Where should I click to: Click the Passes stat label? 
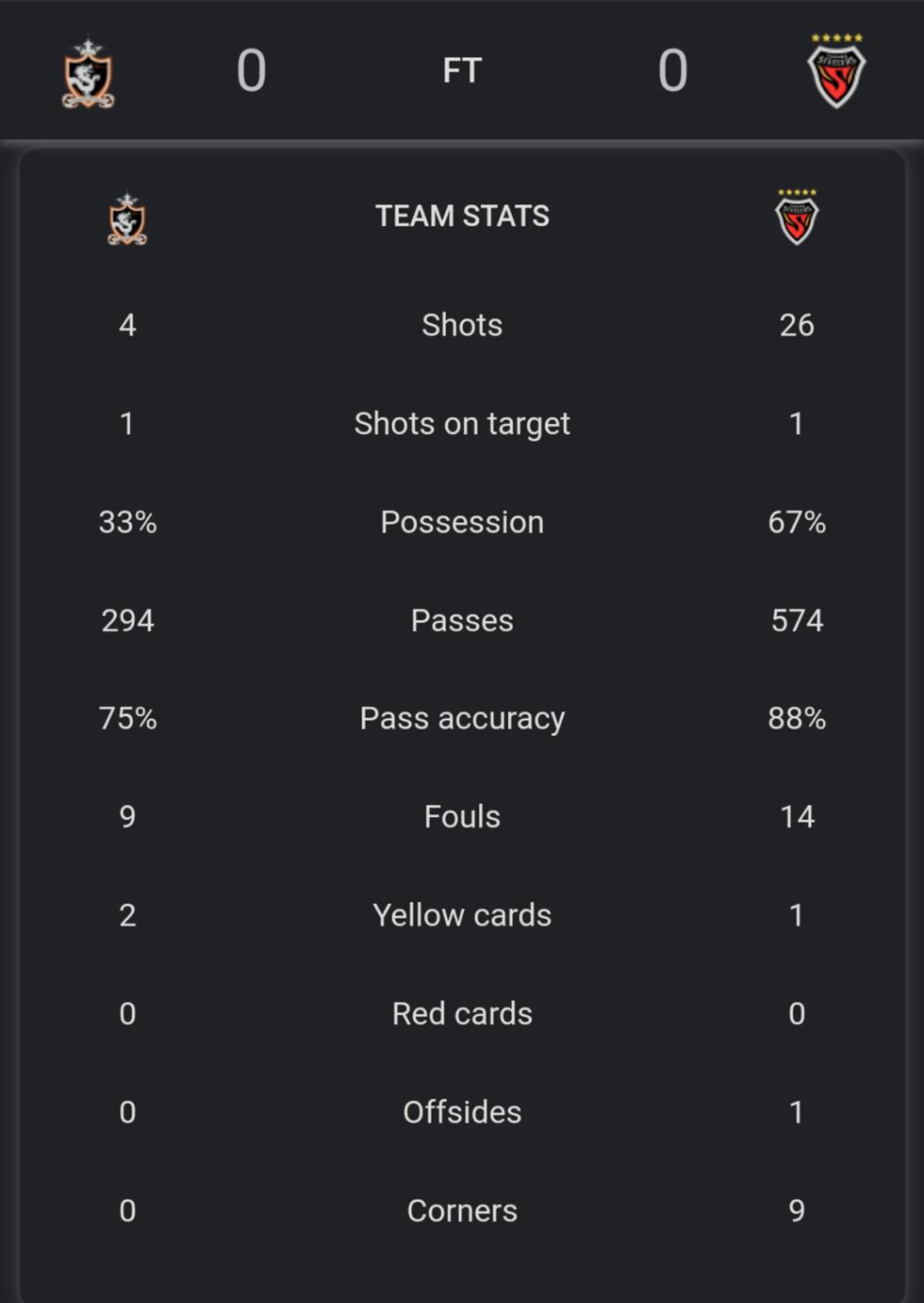[462, 621]
